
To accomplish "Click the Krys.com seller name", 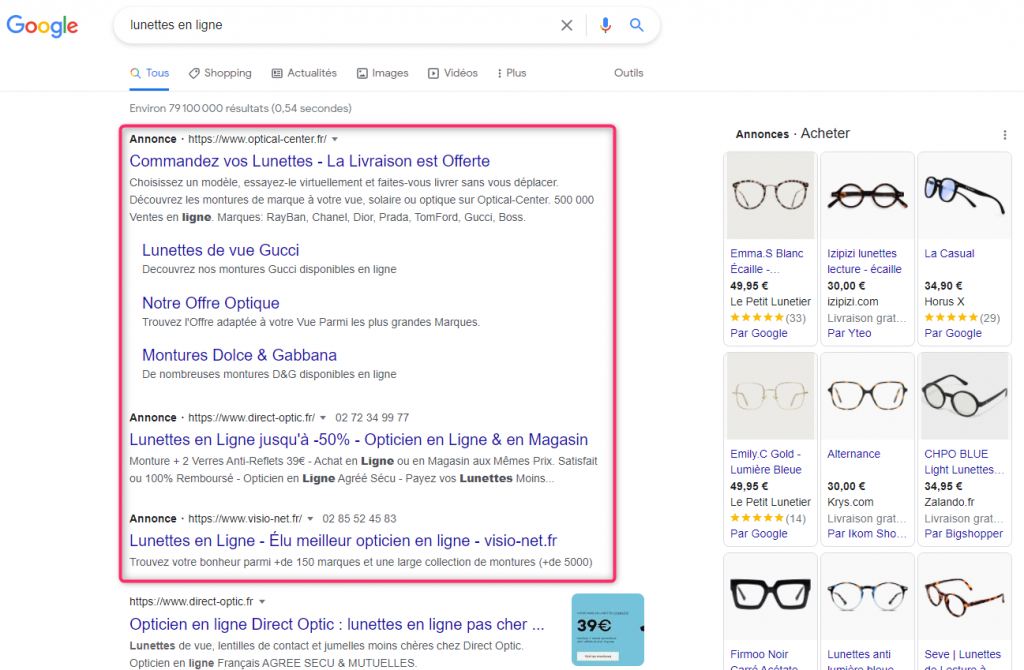I will coord(850,502).
